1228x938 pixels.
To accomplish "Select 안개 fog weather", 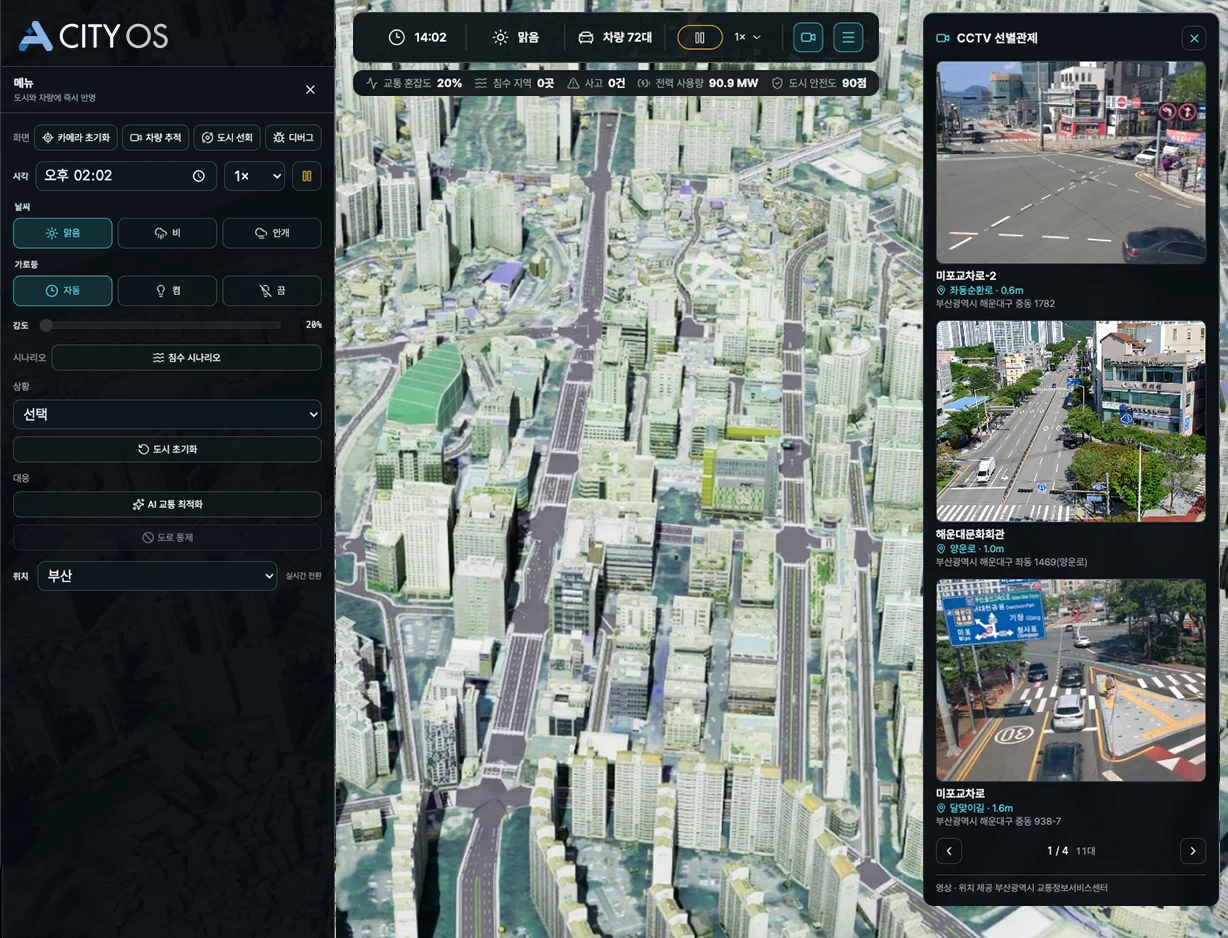I will point(272,233).
